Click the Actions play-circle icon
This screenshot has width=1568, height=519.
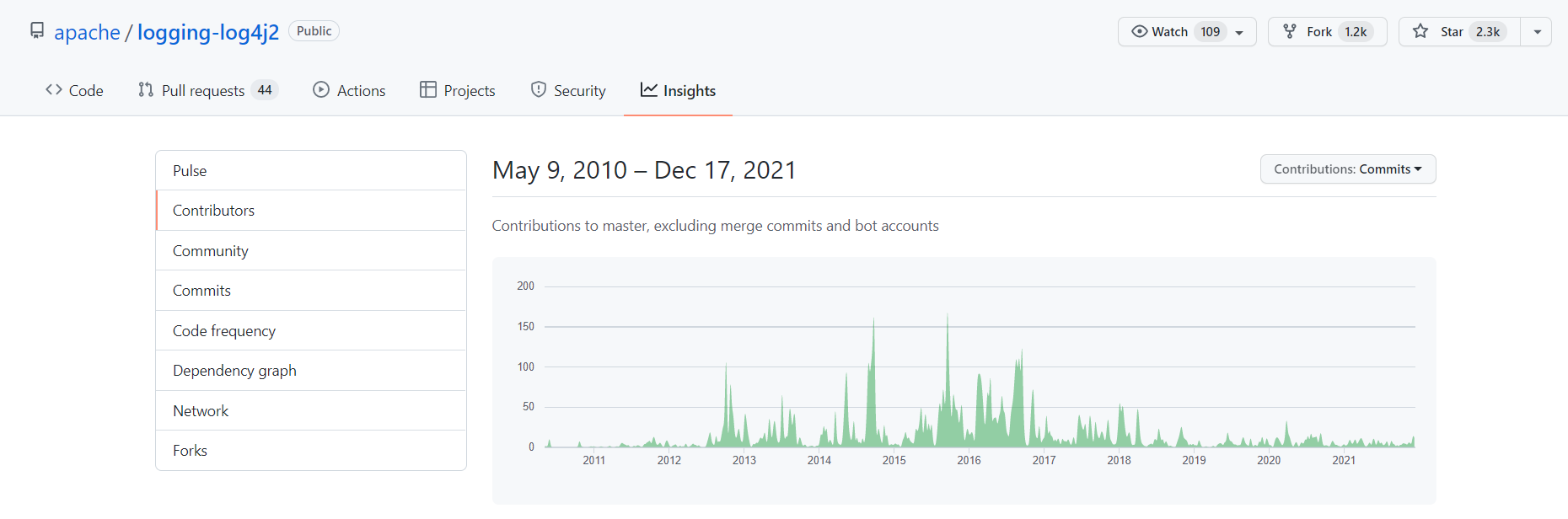(321, 89)
